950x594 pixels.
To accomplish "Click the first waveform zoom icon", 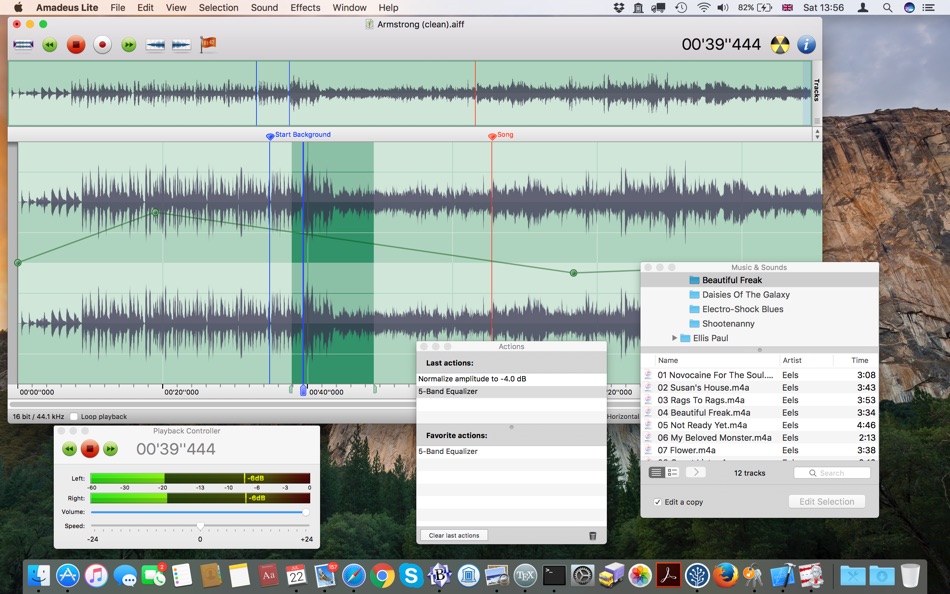I will tap(155, 44).
